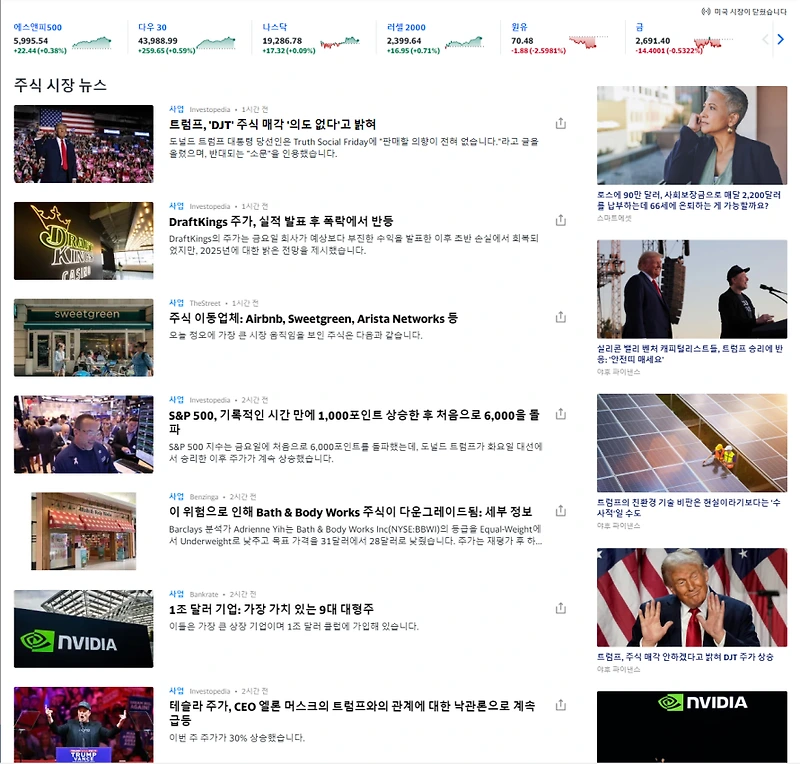
Task: Share the Airbnb, Sweetgreen, Arista Networks article
Action: click(x=560, y=317)
